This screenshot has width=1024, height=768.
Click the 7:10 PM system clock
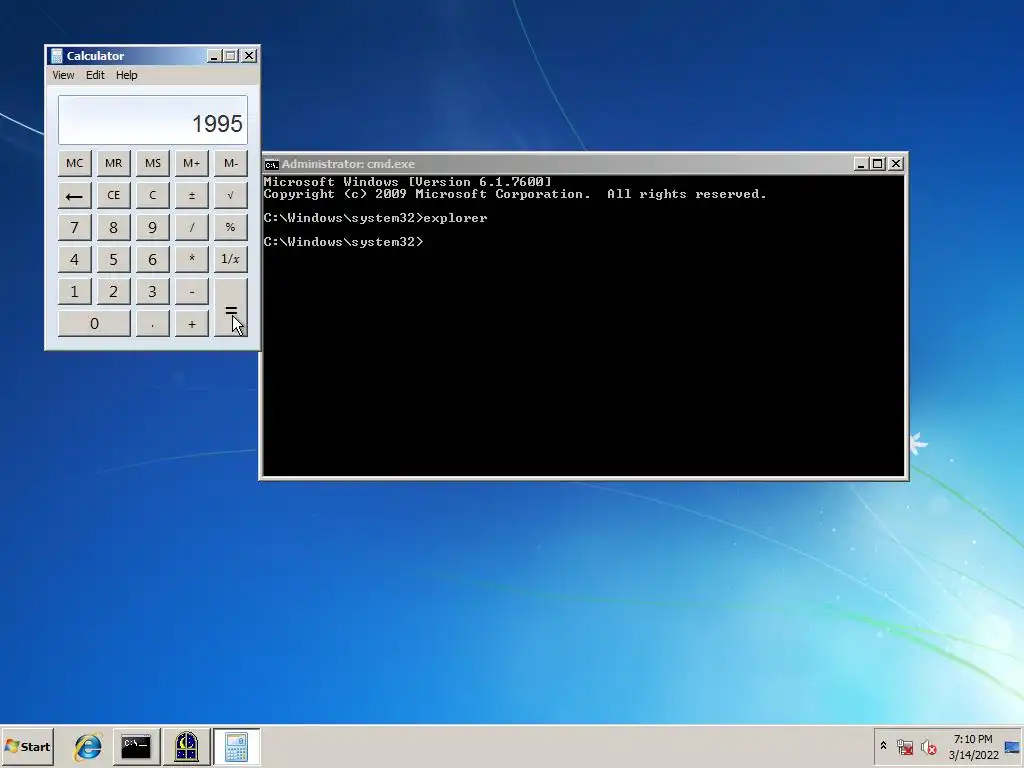point(973,747)
